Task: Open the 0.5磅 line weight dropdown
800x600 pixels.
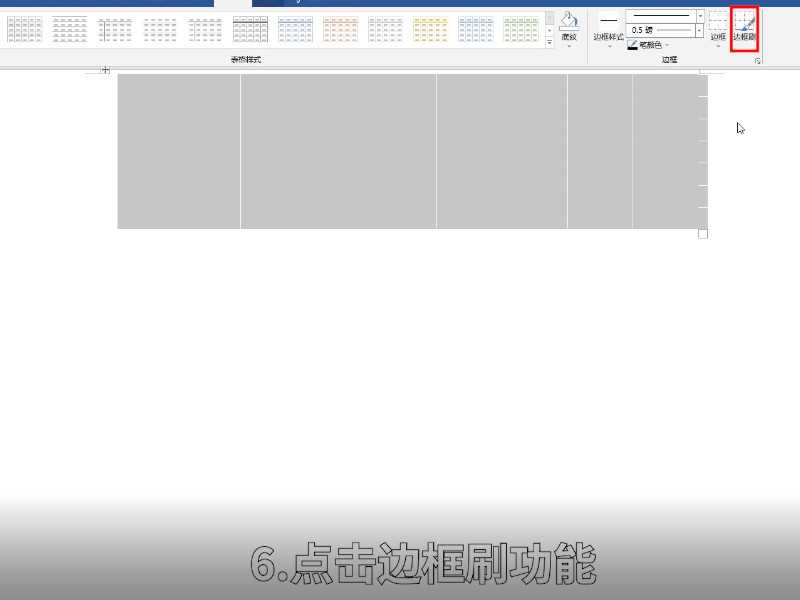Action: coord(699,31)
